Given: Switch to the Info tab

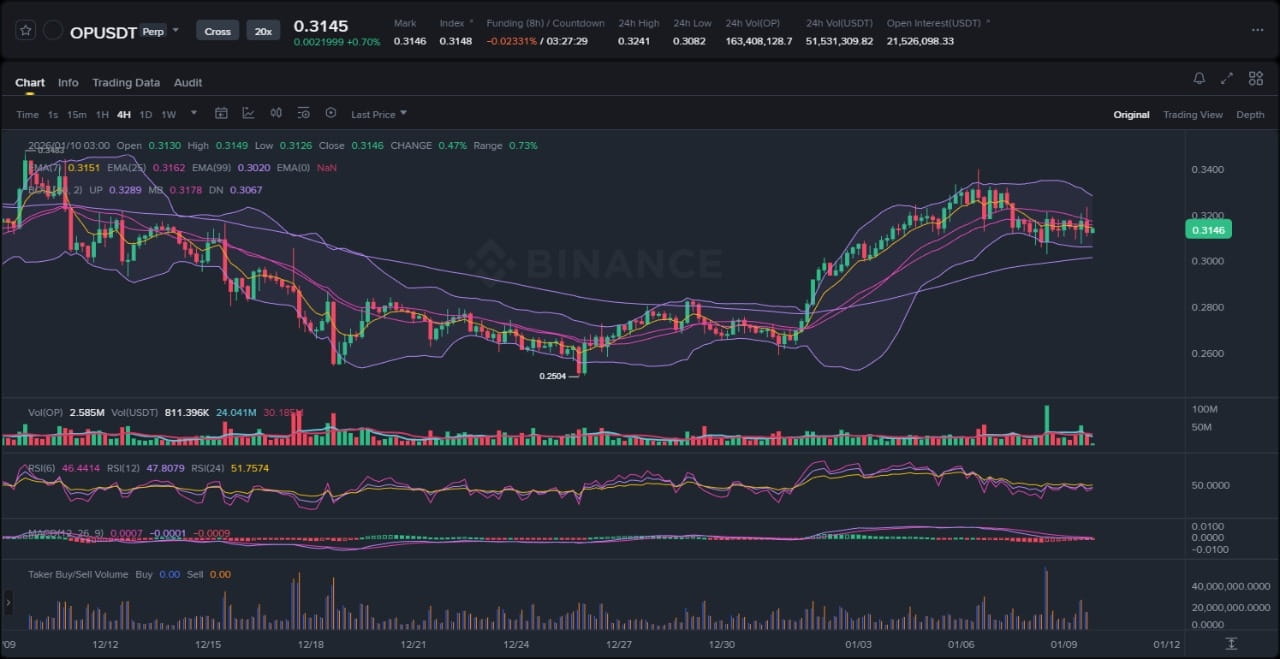Looking at the screenshot, I should [68, 83].
